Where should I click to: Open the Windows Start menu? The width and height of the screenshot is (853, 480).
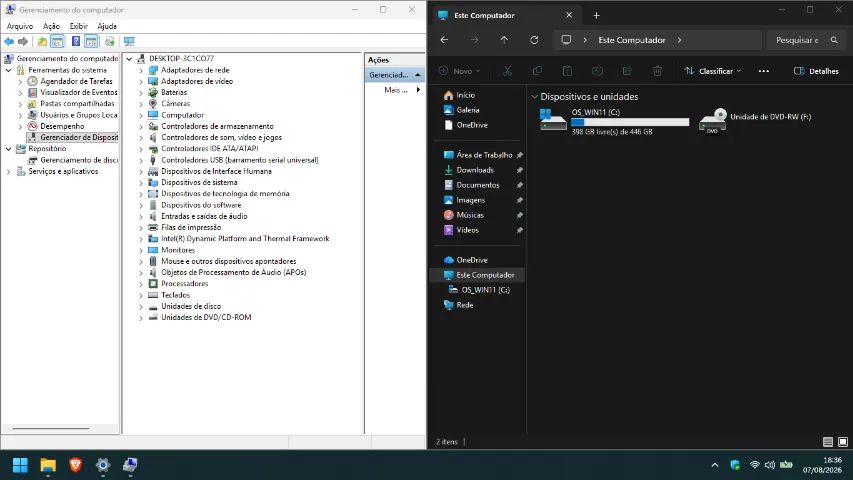[x=20, y=465]
